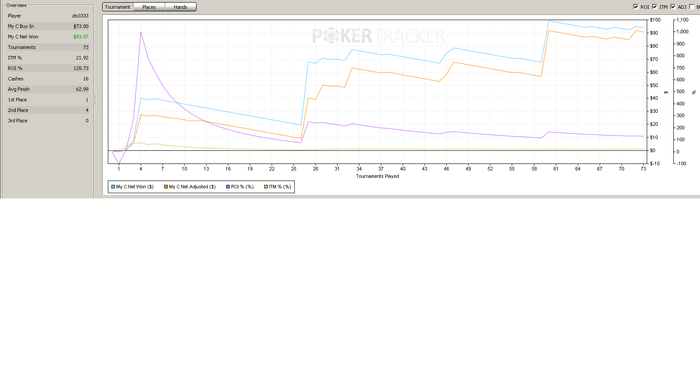Click the panel splitter handle beside Overview
The image size is (700, 375).
95,100
